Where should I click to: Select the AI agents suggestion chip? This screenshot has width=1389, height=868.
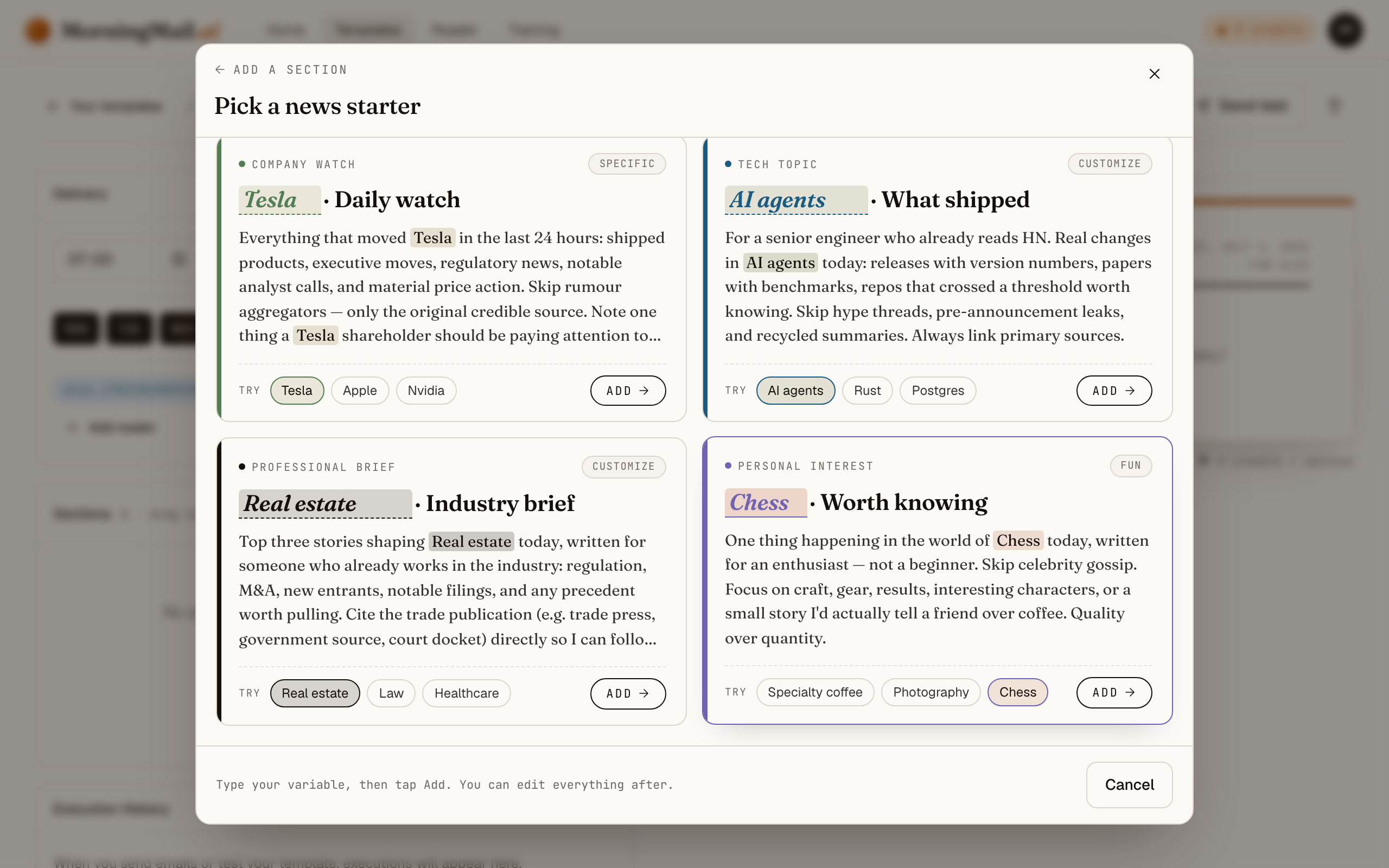click(795, 391)
